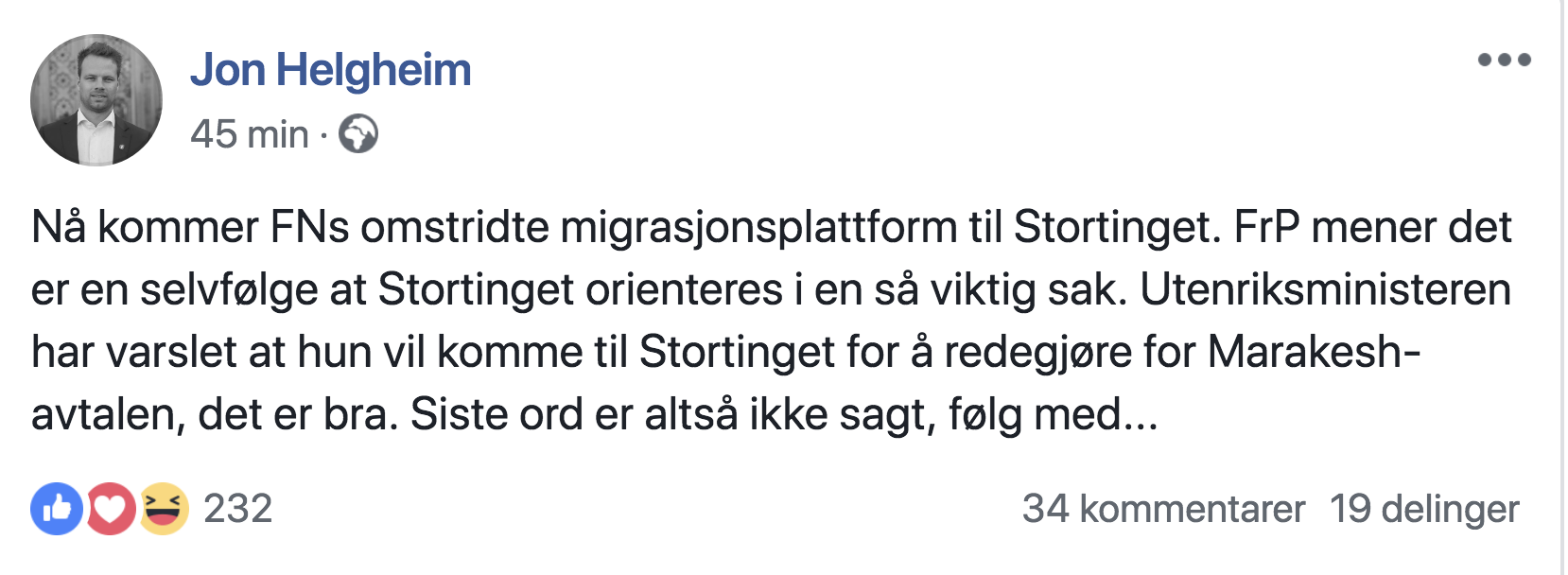The width and height of the screenshot is (1568, 575).
Task: Click the blue thumbs-up Like reaction icon
Action: [57, 509]
